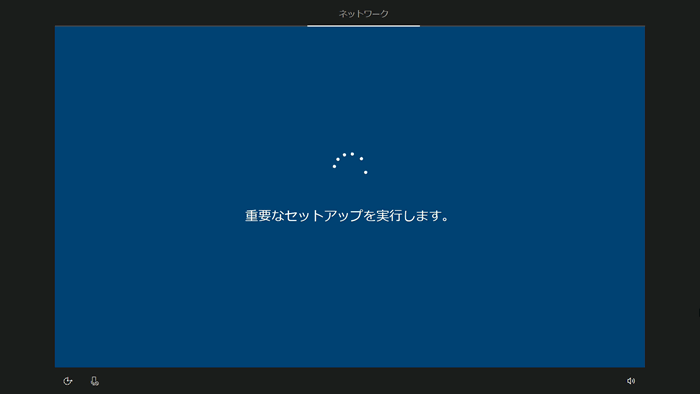Toggle the Cortana microphone icon

pos(95,381)
